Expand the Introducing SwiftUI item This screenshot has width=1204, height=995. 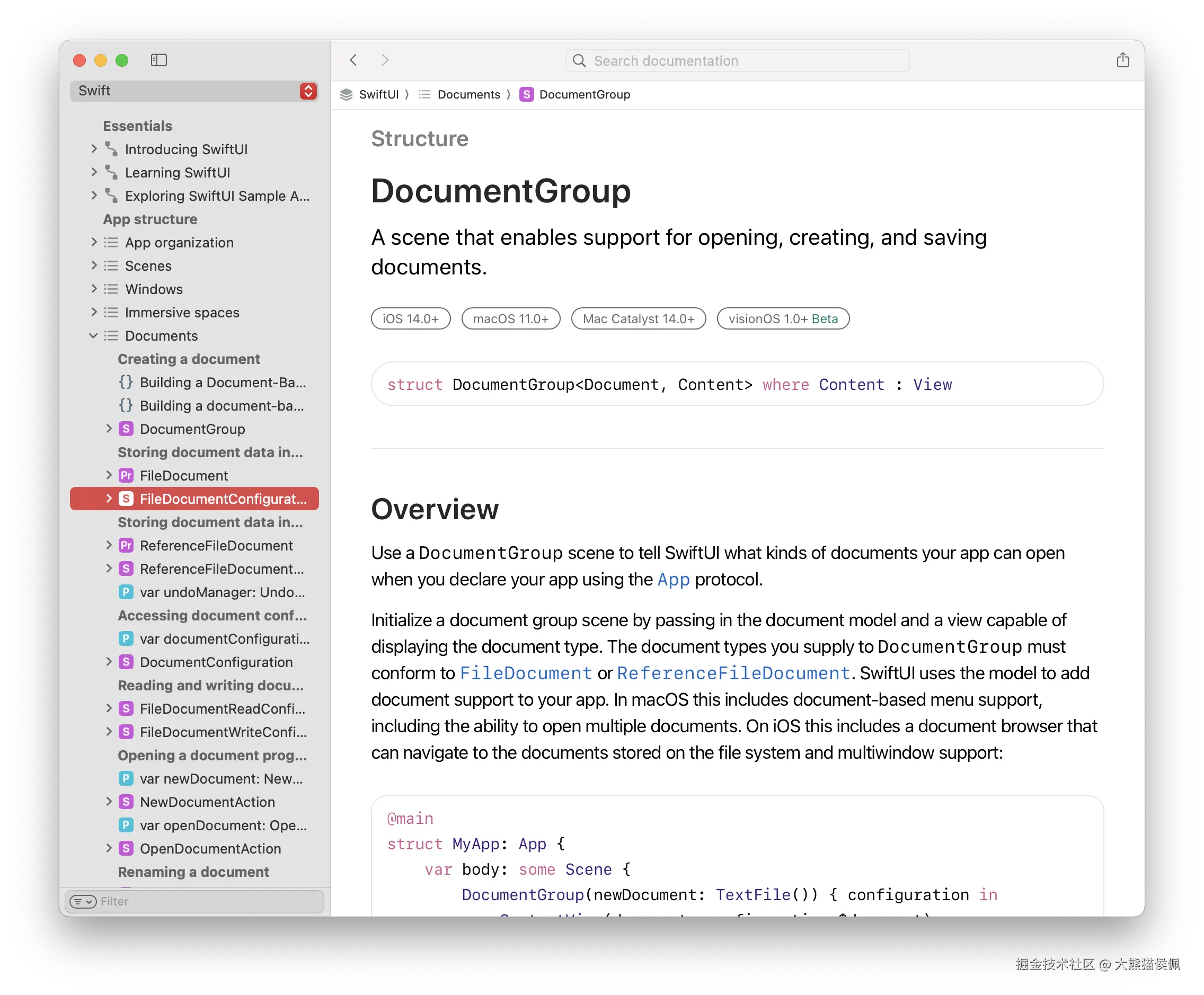(93, 149)
